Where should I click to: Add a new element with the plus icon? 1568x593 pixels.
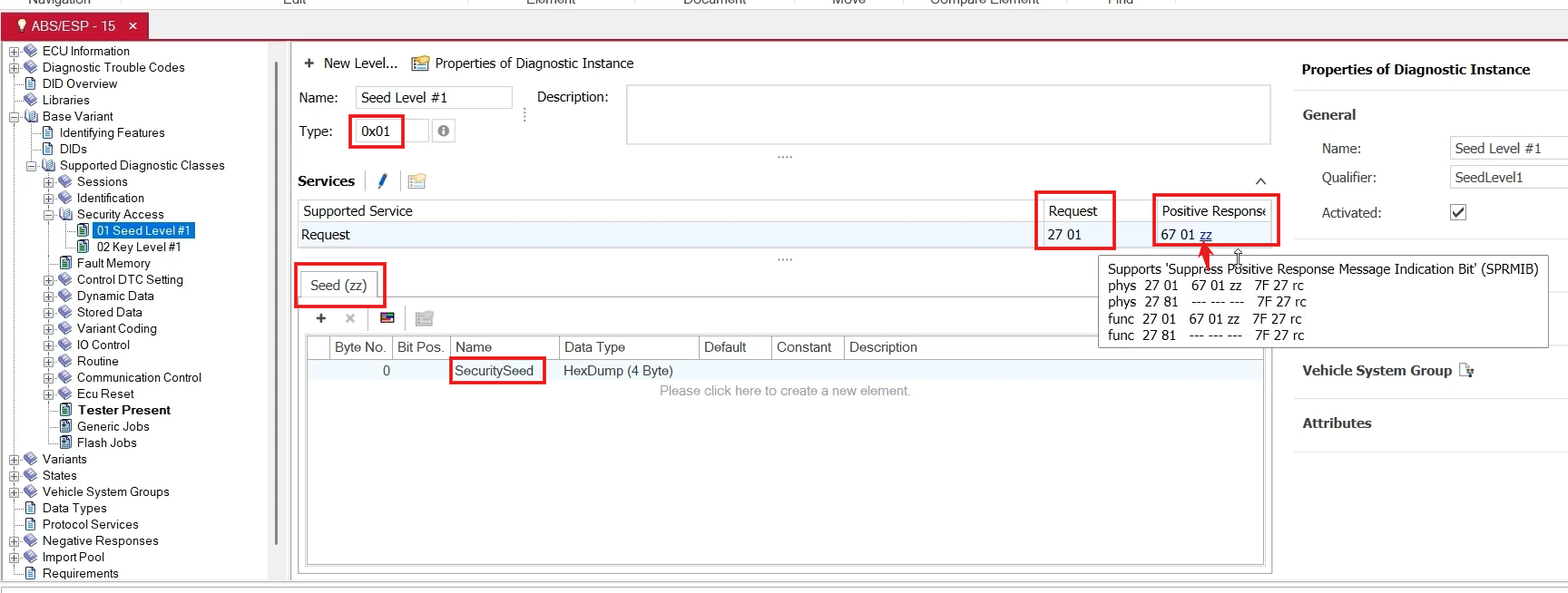tap(321, 318)
